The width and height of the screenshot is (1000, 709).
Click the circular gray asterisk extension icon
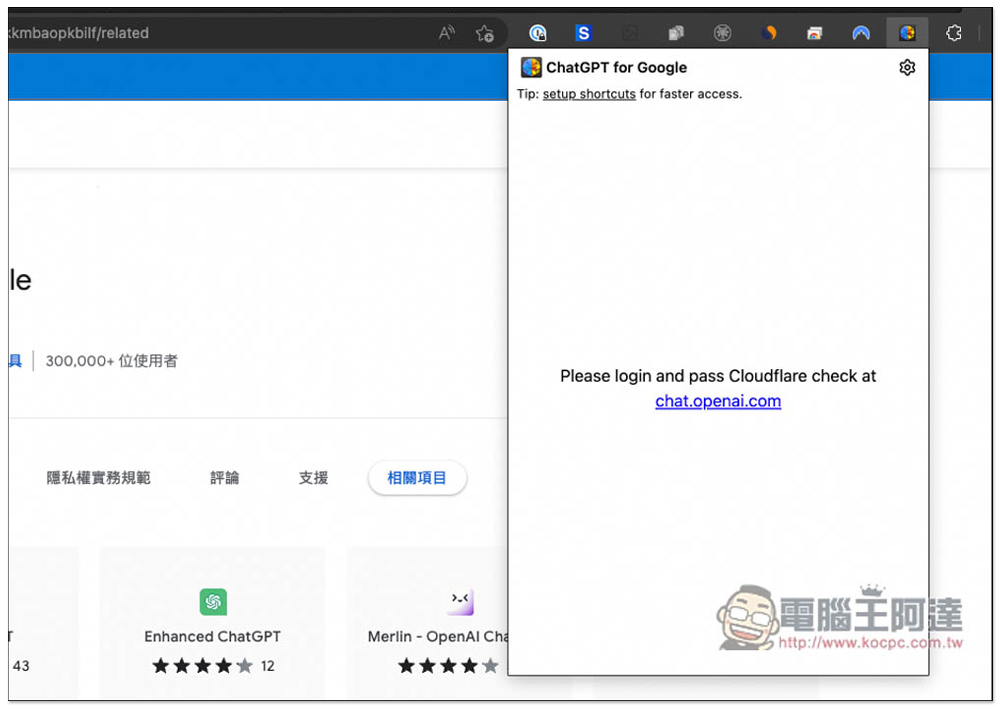coord(722,33)
